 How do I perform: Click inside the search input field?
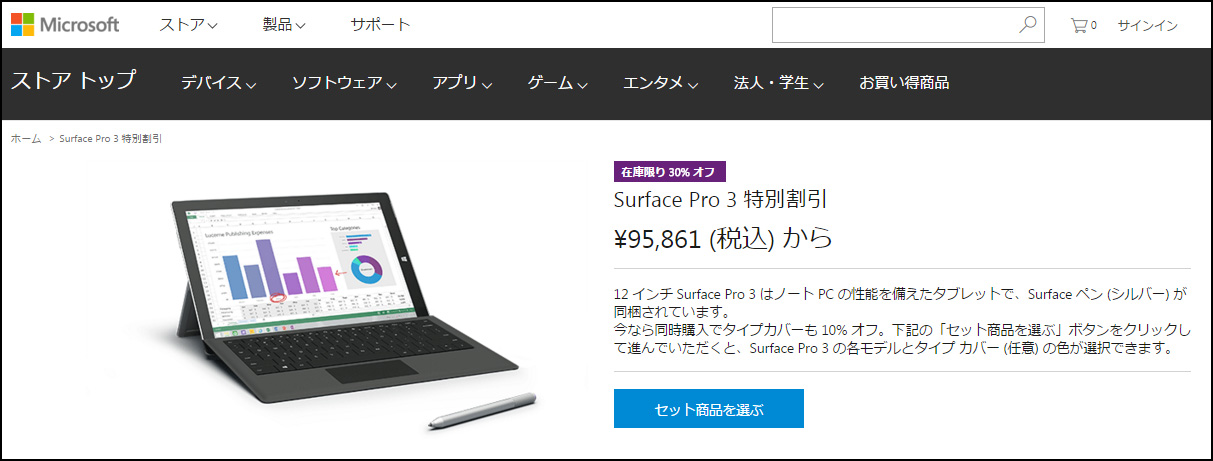click(895, 25)
